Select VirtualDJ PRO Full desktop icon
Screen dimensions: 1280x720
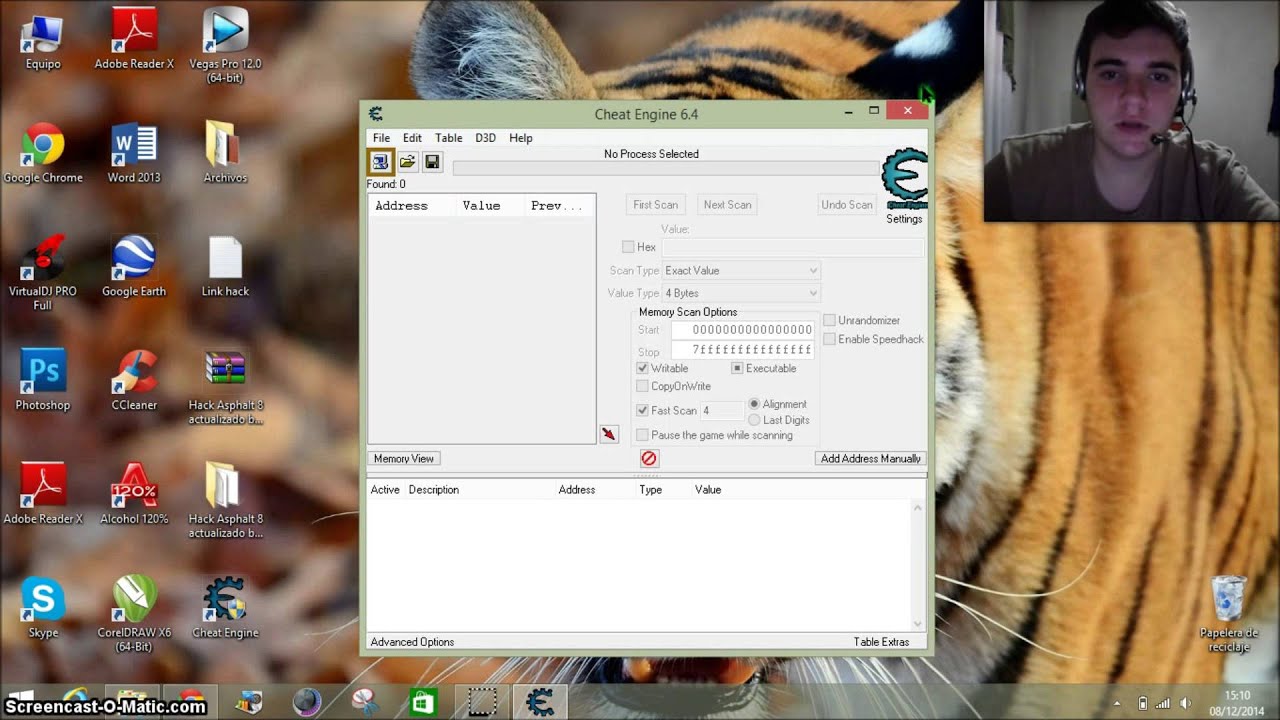(43, 274)
